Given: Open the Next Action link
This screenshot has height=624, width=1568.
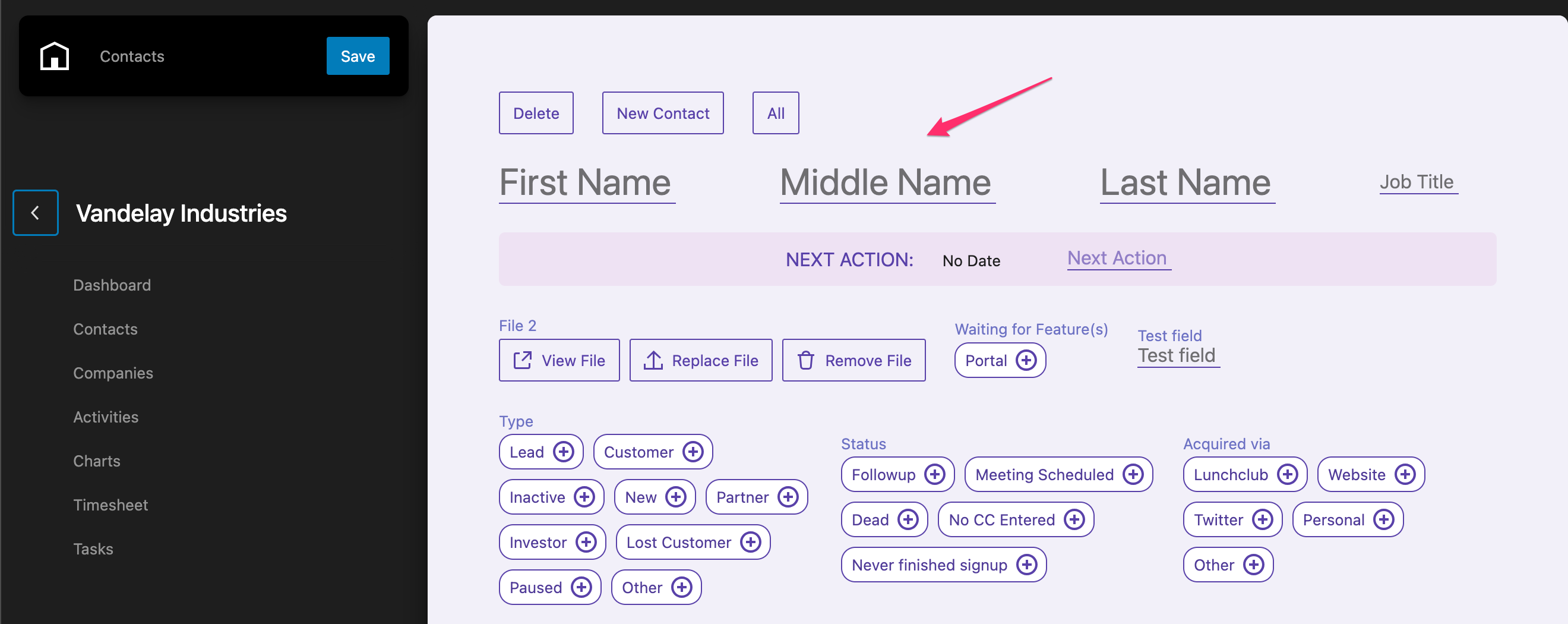Looking at the screenshot, I should tap(1118, 257).
